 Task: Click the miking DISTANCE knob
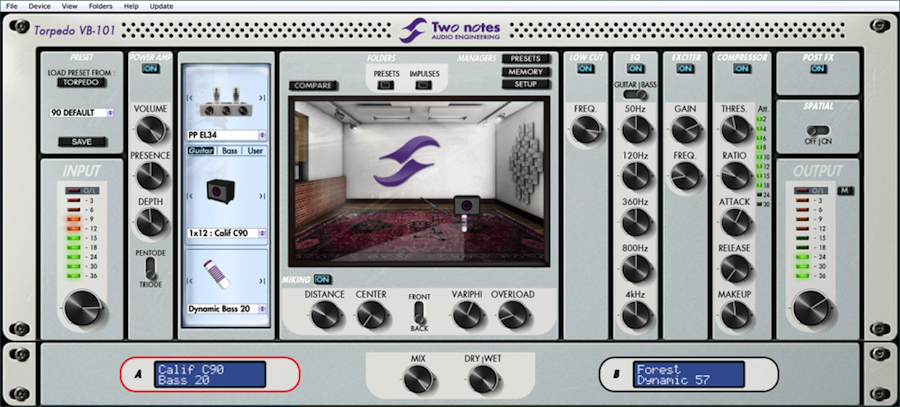[x=325, y=315]
